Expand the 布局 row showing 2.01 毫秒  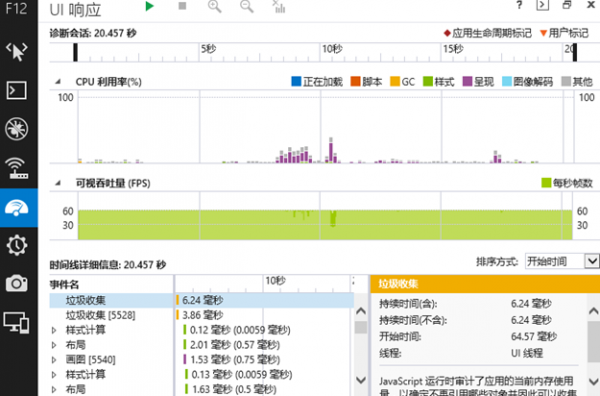coord(54,345)
